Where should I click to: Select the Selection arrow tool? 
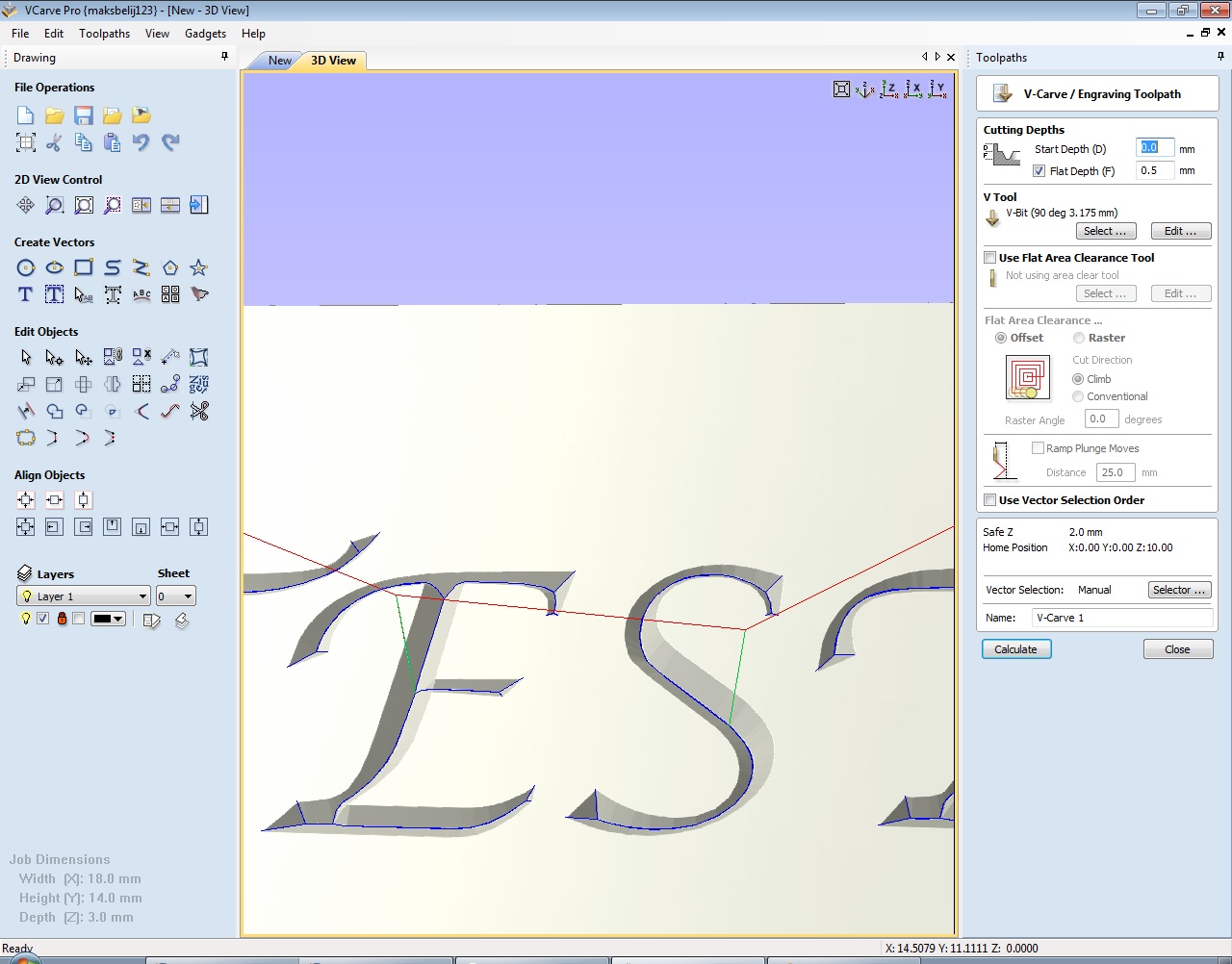(x=26, y=357)
